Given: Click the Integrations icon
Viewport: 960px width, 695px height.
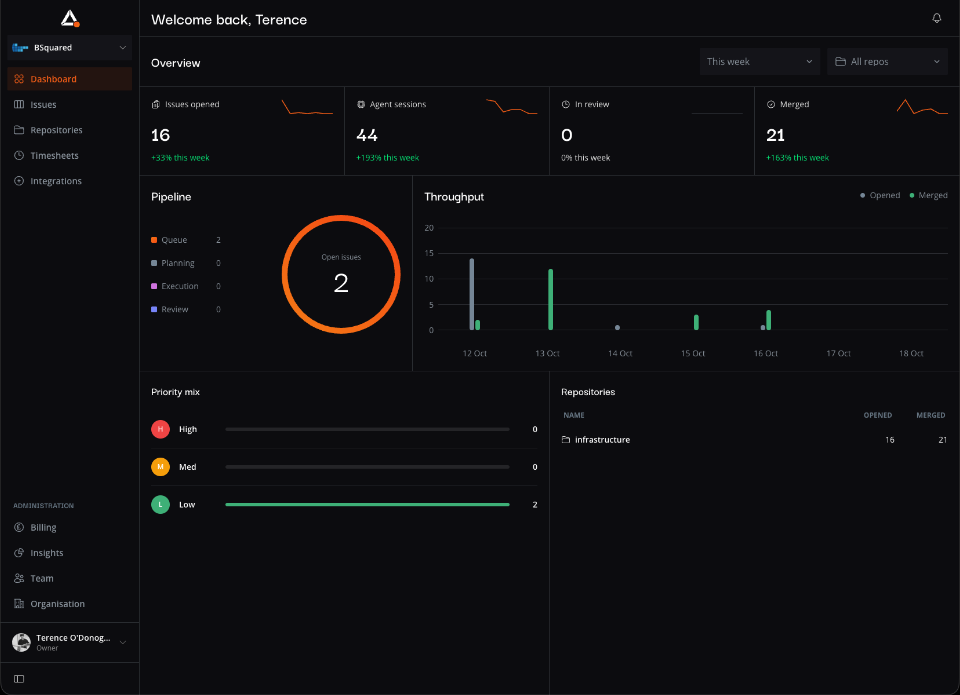Looking at the screenshot, I should [x=19, y=181].
